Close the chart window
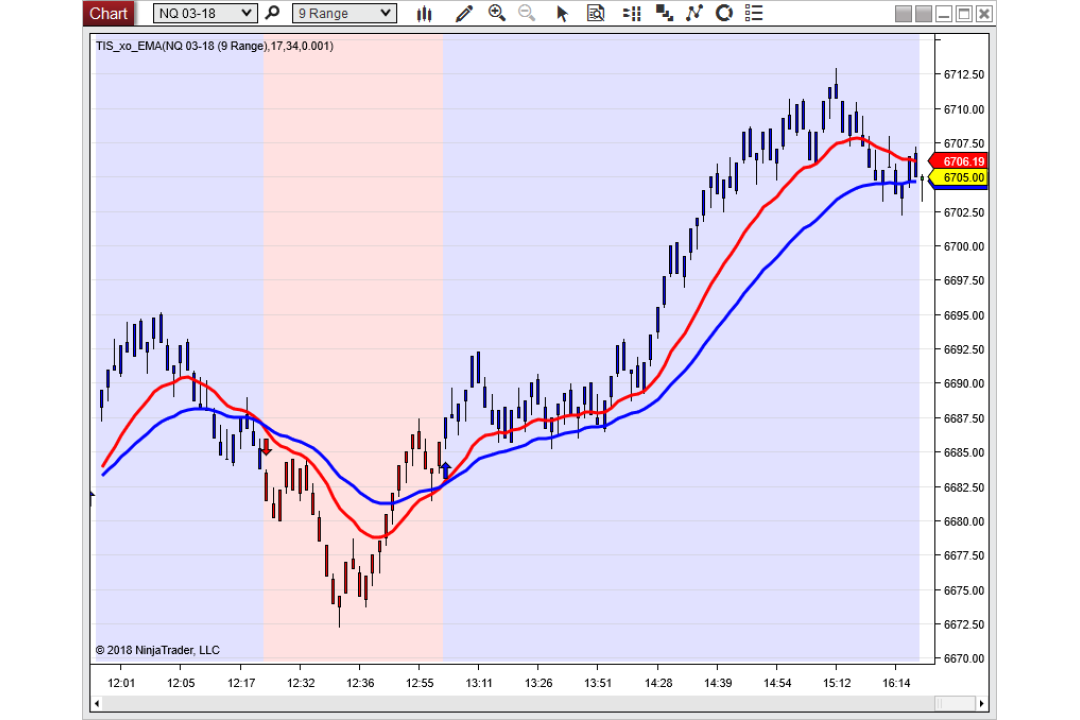This screenshot has height=720, width=1080. 984,13
